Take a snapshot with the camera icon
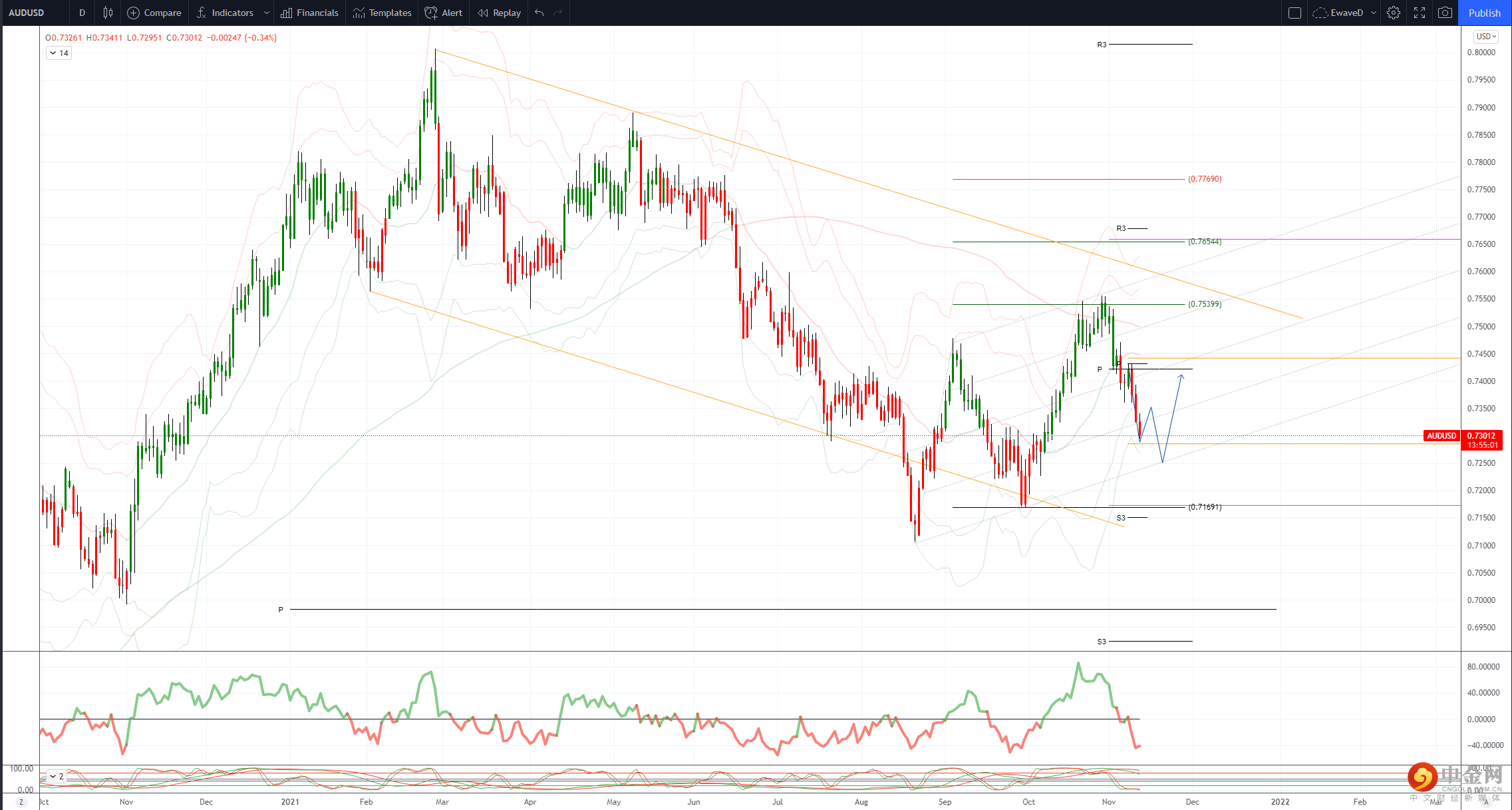This screenshot has width=1512, height=810. click(1445, 13)
